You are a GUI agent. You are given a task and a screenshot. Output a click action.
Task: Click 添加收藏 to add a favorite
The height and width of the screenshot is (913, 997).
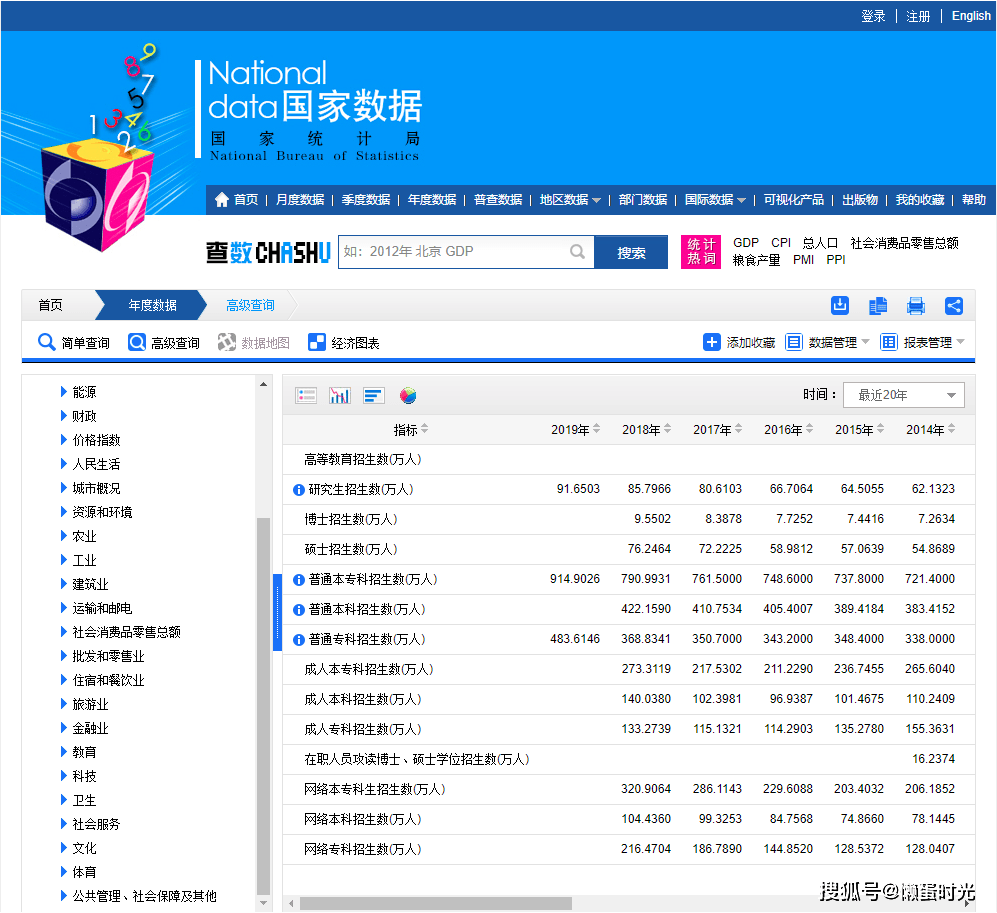coord(750,341)
